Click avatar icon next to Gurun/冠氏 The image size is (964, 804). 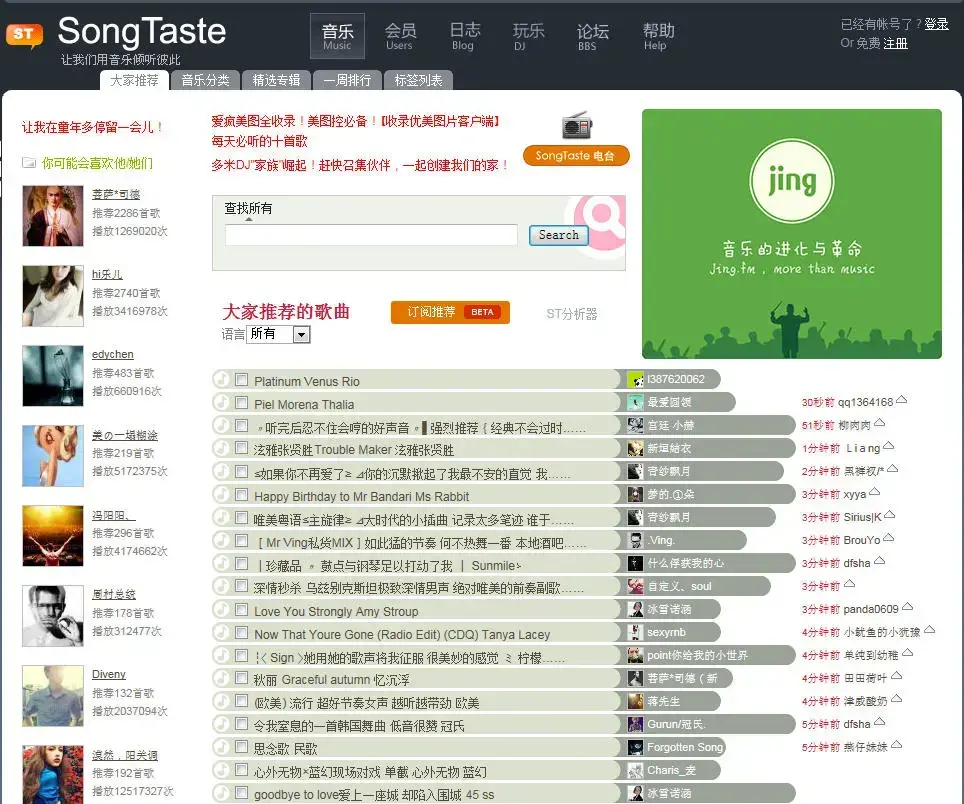(635, 724)
